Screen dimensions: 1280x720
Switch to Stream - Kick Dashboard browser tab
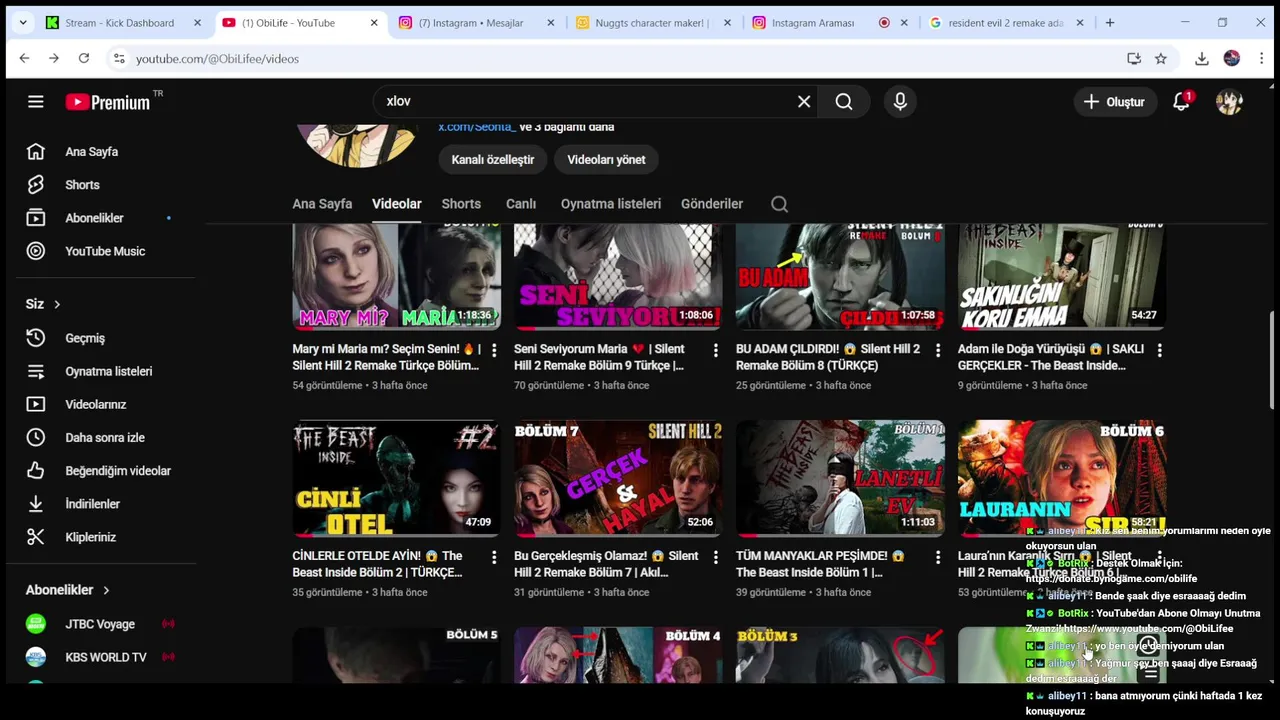point(122,23)
